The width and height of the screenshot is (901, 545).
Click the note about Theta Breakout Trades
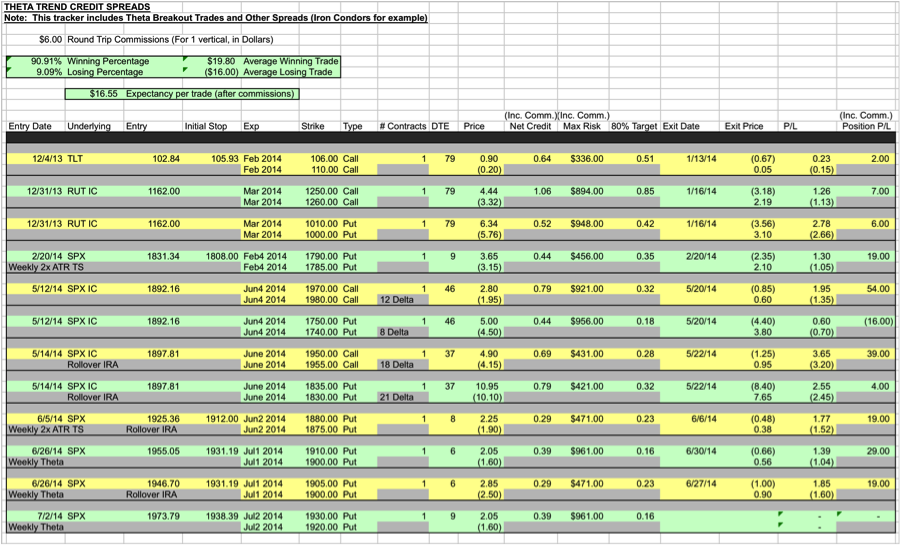(x=215, y=18)
